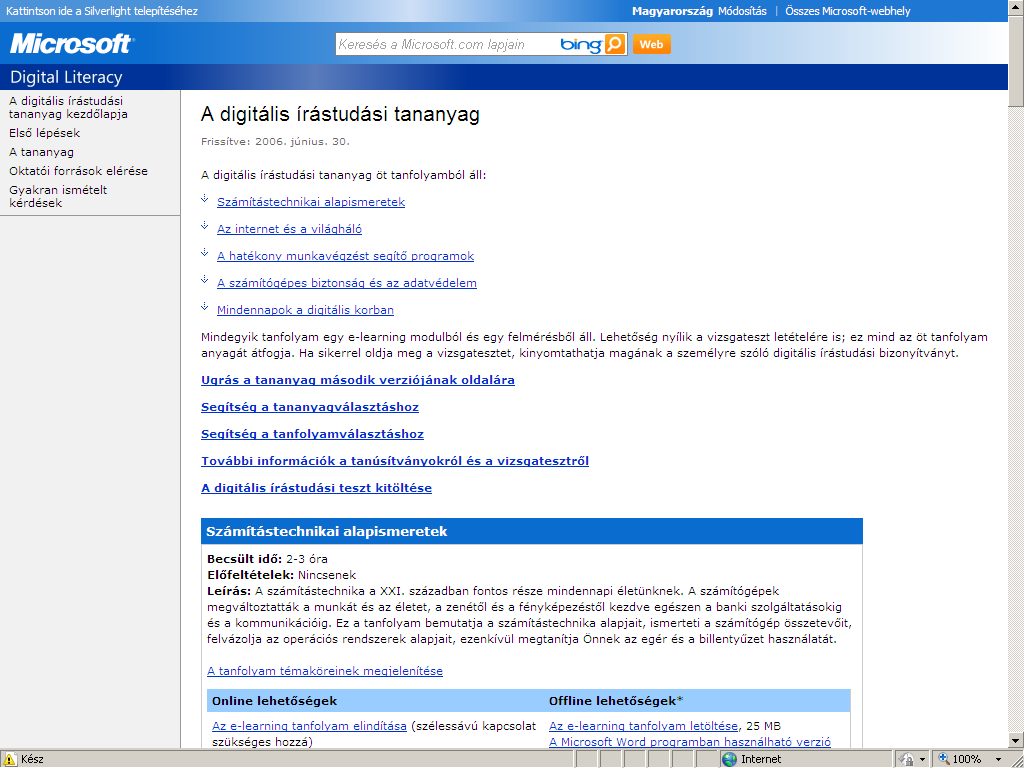Screen dimensions: 1024x768
Task: Click the arrow icon beside A számítógépes biztonság
Action: [x=204, y=280]
